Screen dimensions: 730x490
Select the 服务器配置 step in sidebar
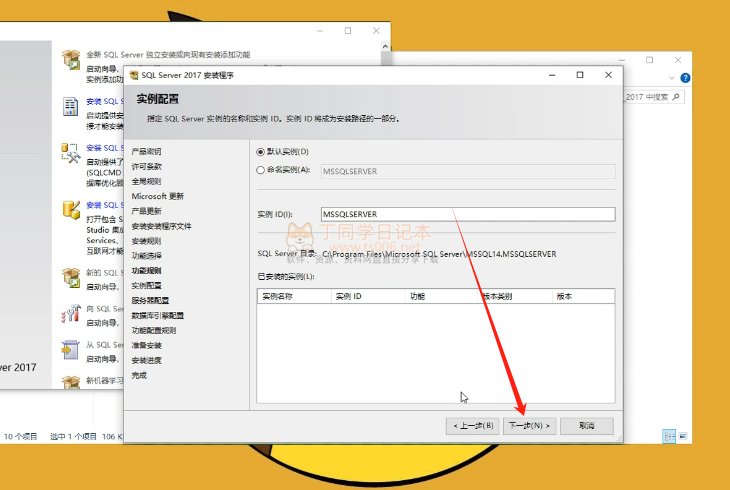(150, 300)
